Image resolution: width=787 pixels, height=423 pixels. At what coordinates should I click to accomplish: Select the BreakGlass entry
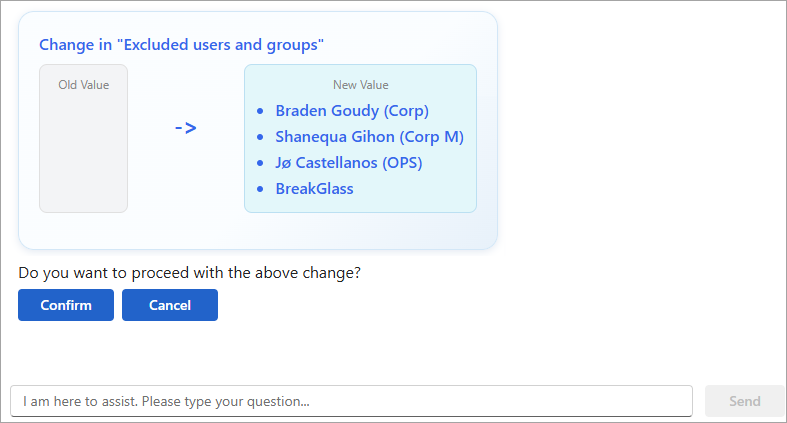click(314, 189)
